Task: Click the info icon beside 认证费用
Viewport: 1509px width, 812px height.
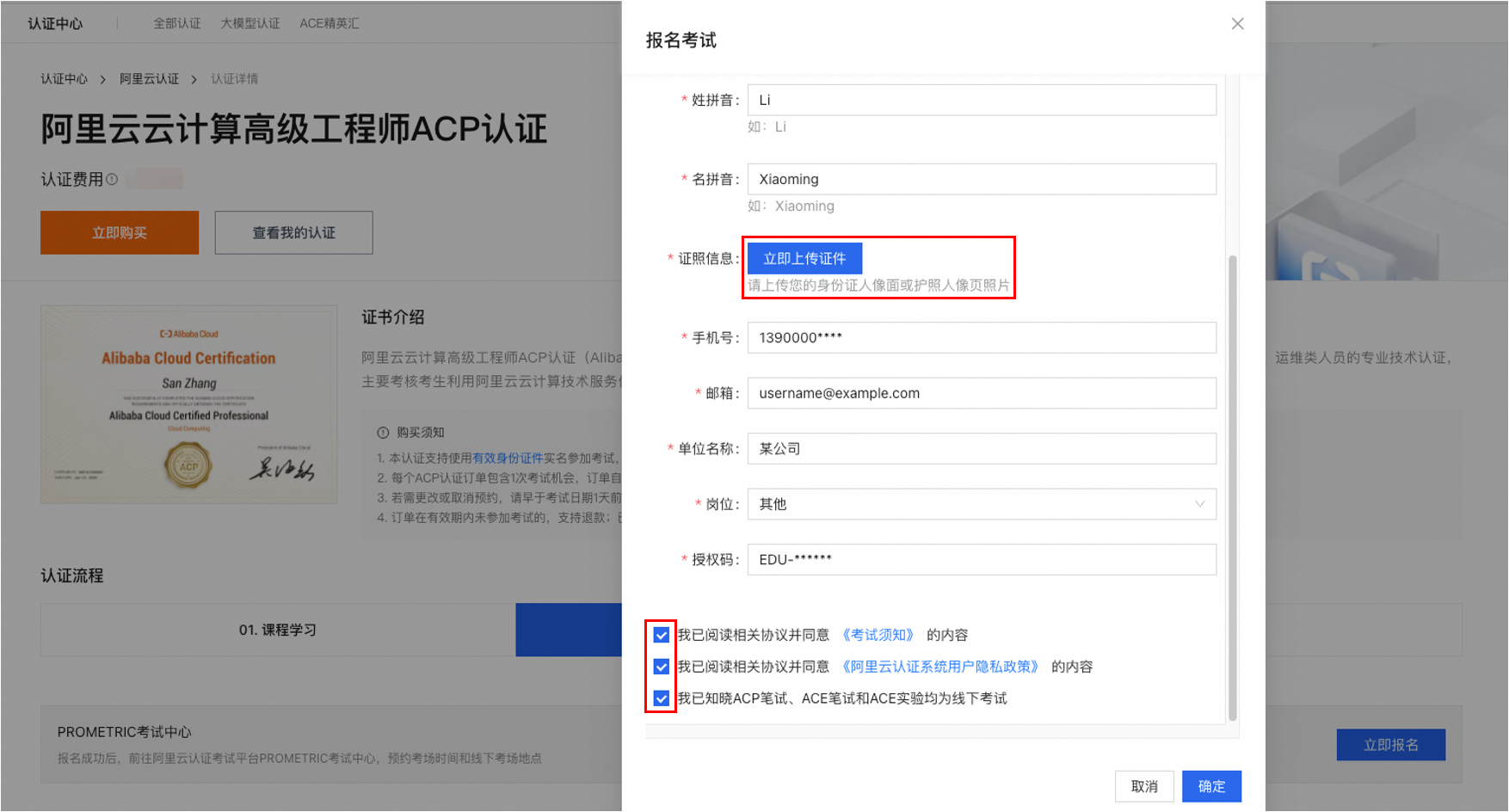Action: point(111,179)
